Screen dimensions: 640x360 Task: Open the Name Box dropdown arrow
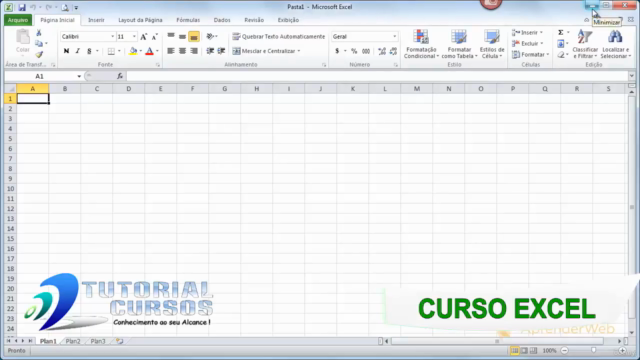click(79, 76)
